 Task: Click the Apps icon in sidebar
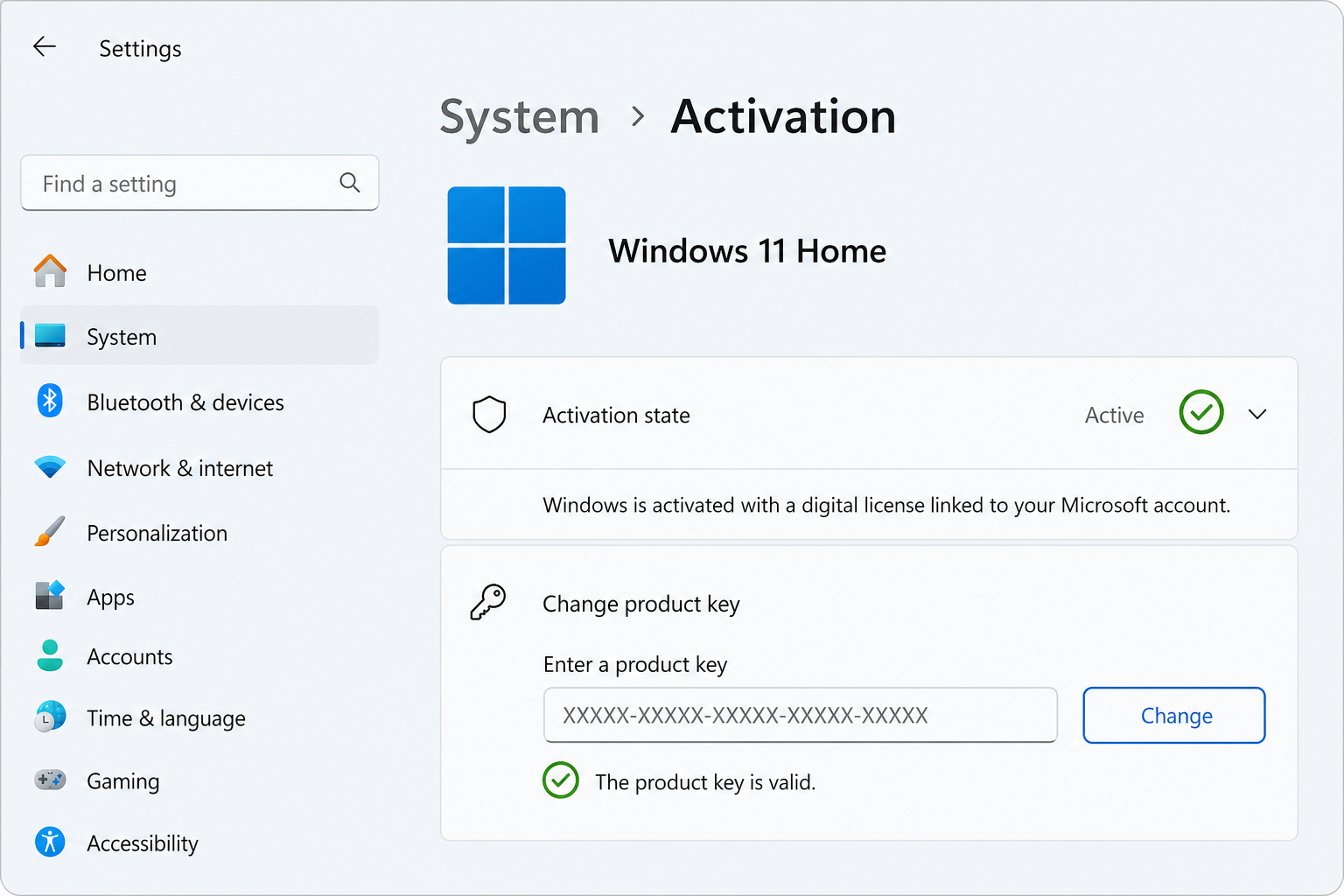50,595
